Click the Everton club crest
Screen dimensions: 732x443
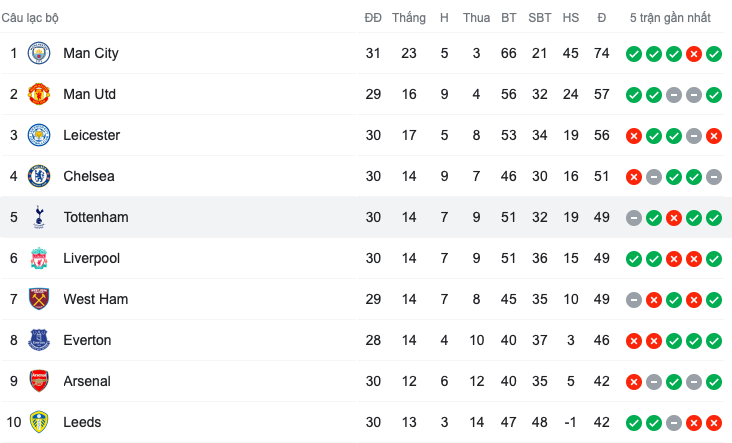pos(39,340)
